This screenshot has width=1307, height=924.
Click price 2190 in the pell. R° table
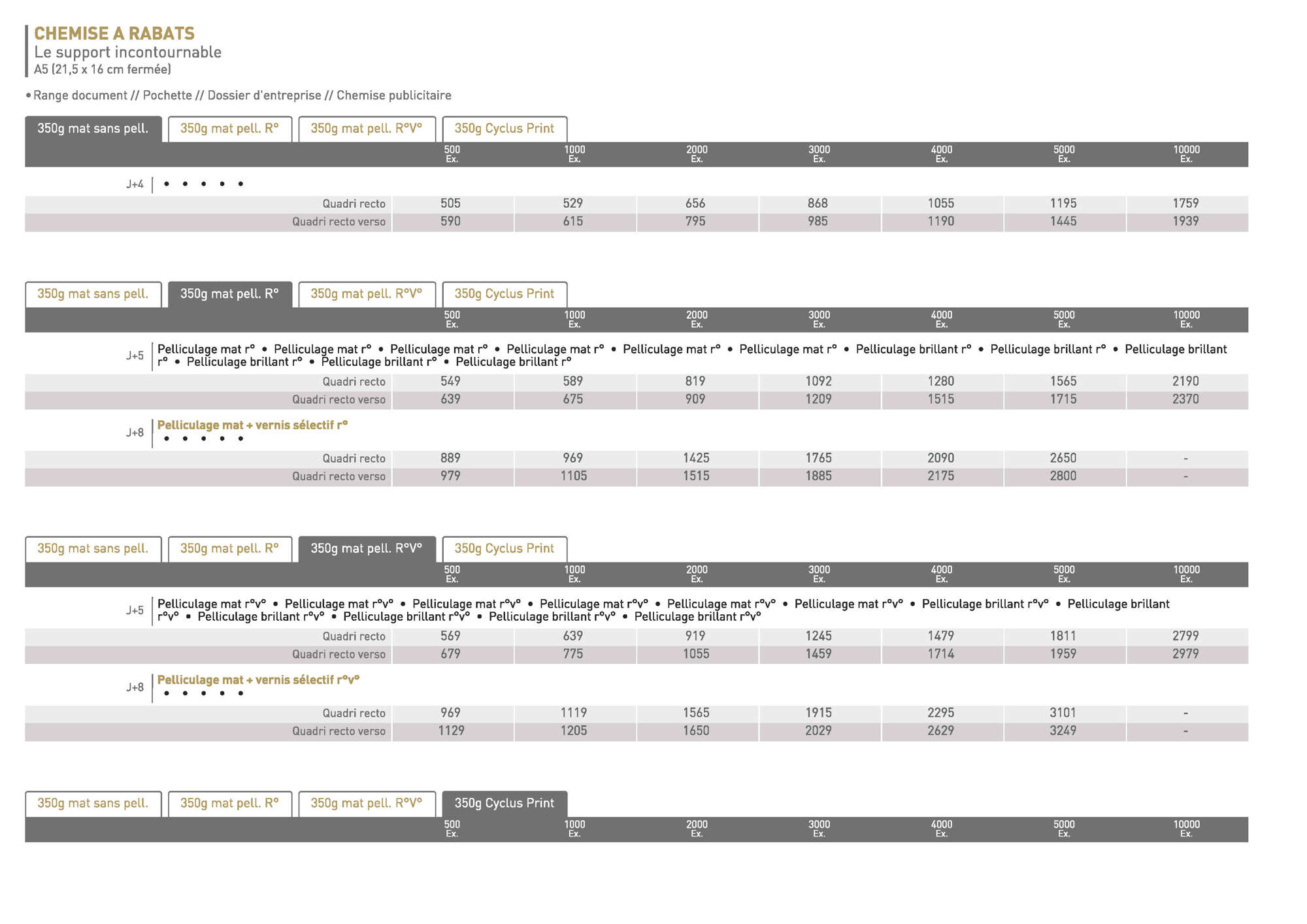point(1185,382)
